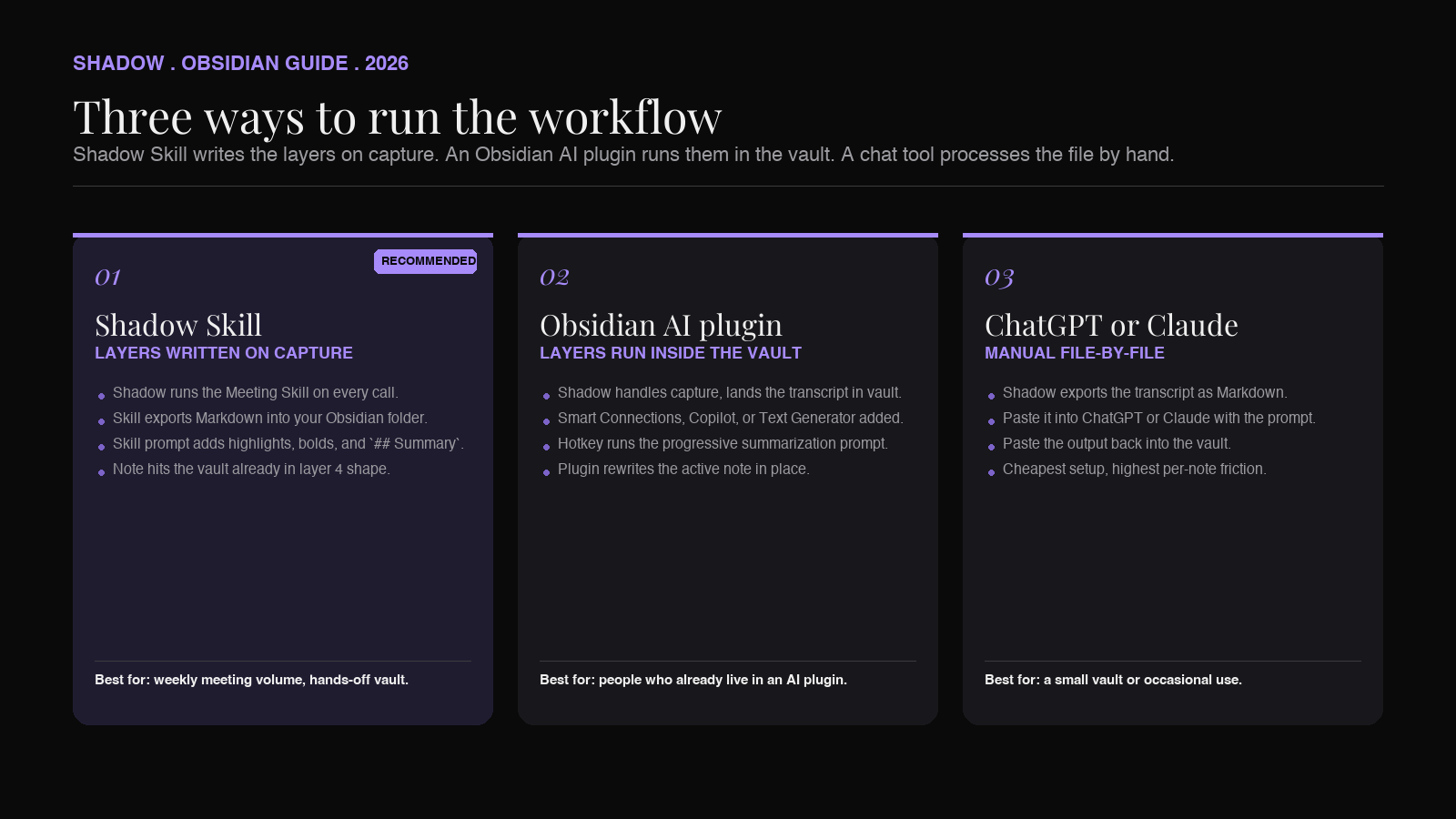Select the 'Shadow Skill' card heading
Screen dimensions: 1456x819
[x=178, y=325]
